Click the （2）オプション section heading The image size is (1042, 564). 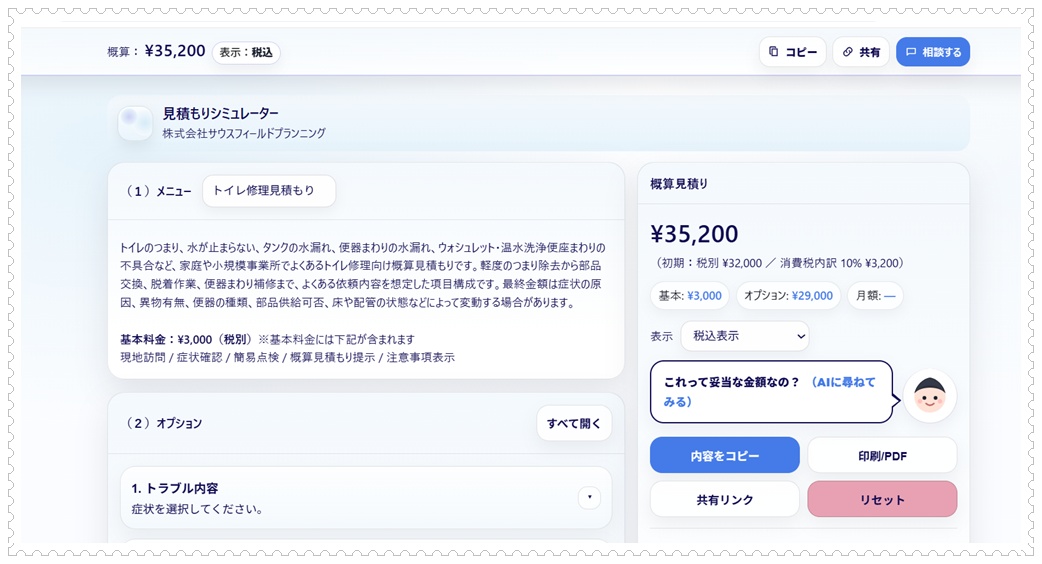tap(163, 423)
